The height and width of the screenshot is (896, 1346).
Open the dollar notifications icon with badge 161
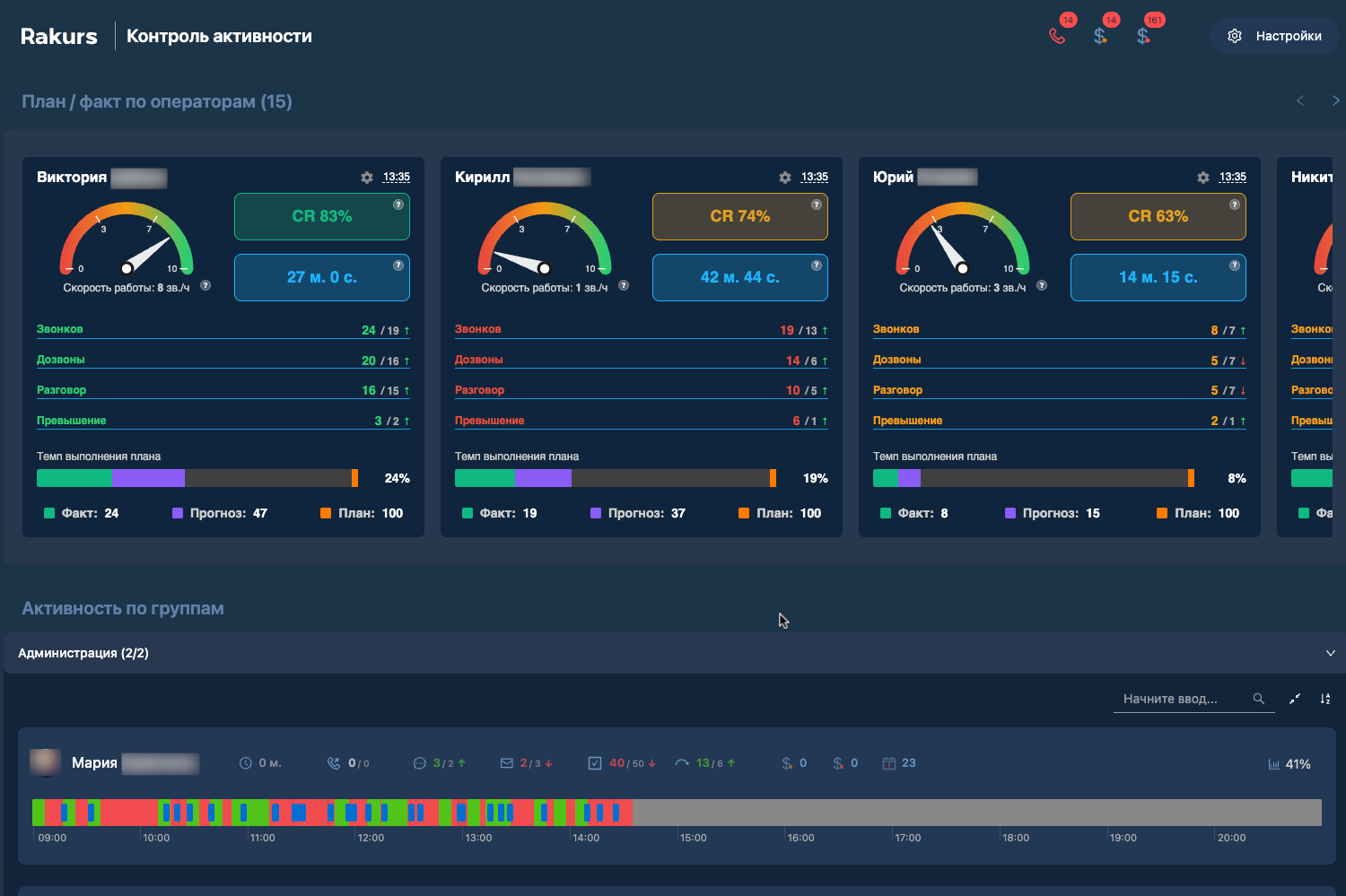pos(1143,36)
